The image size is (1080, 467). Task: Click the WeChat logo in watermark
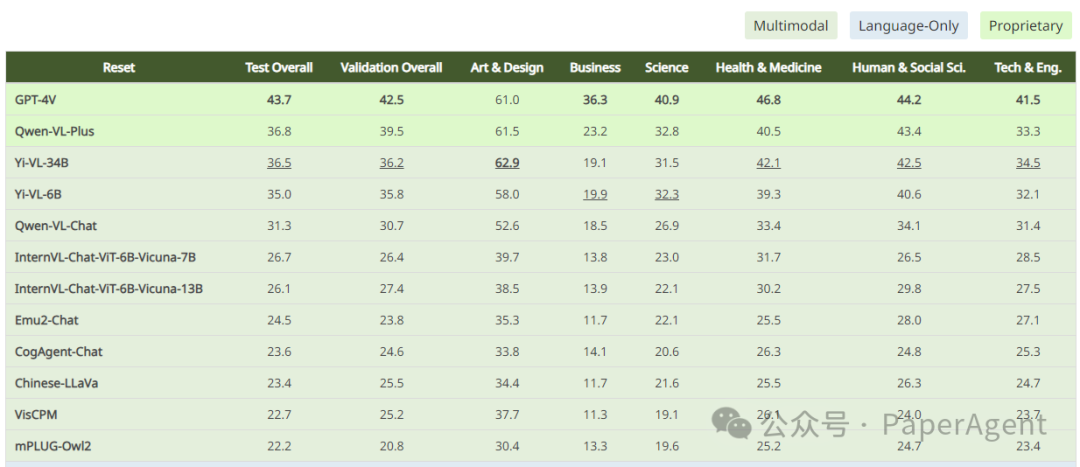click(x=731, y=422)
